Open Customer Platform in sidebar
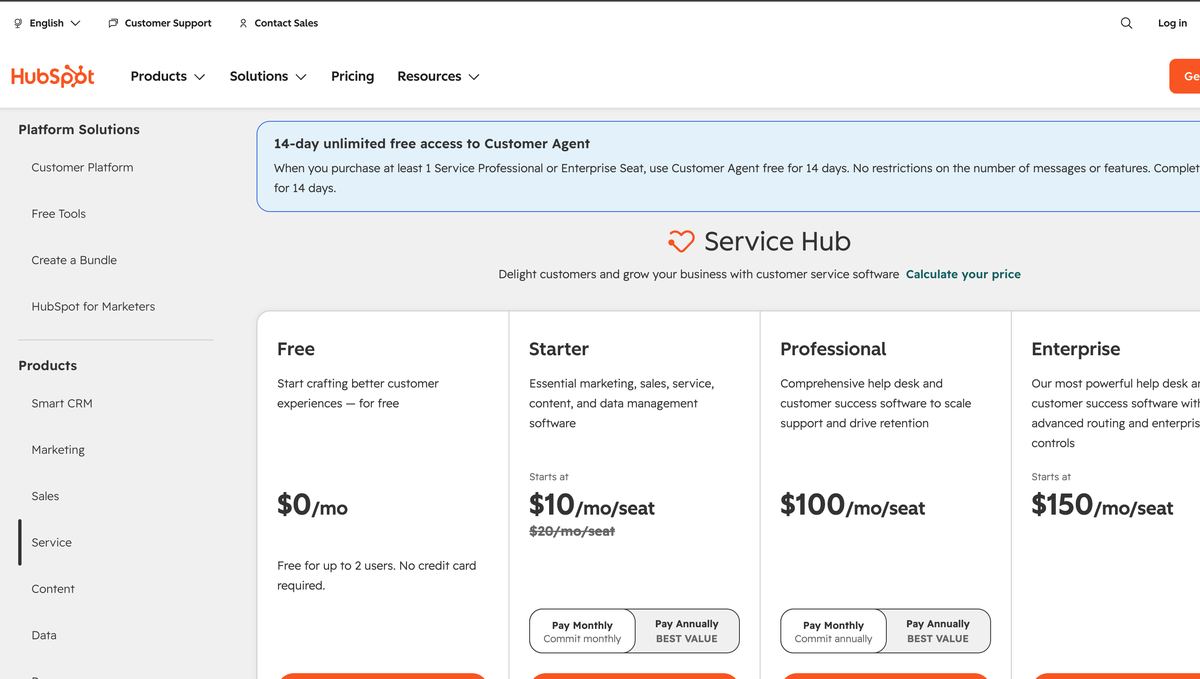 click(x=82, y=167)
